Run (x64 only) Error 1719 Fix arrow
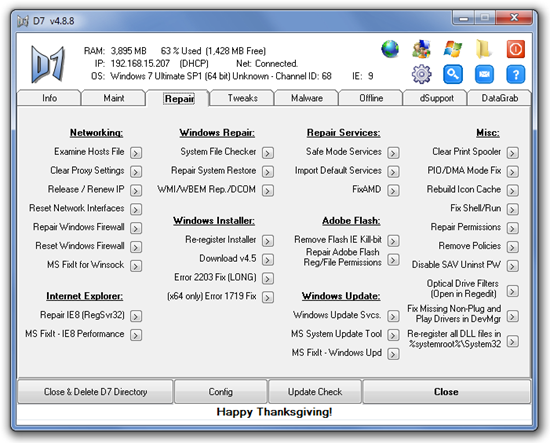 (x=268, y=297)
